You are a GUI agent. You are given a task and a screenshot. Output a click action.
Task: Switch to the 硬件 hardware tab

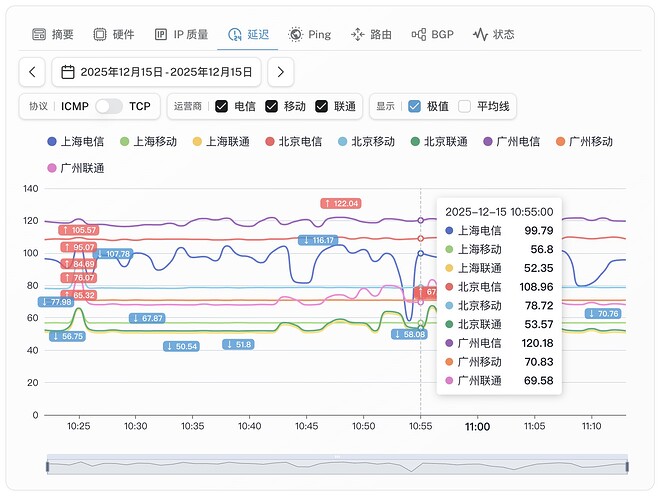(x=114, y=35)
